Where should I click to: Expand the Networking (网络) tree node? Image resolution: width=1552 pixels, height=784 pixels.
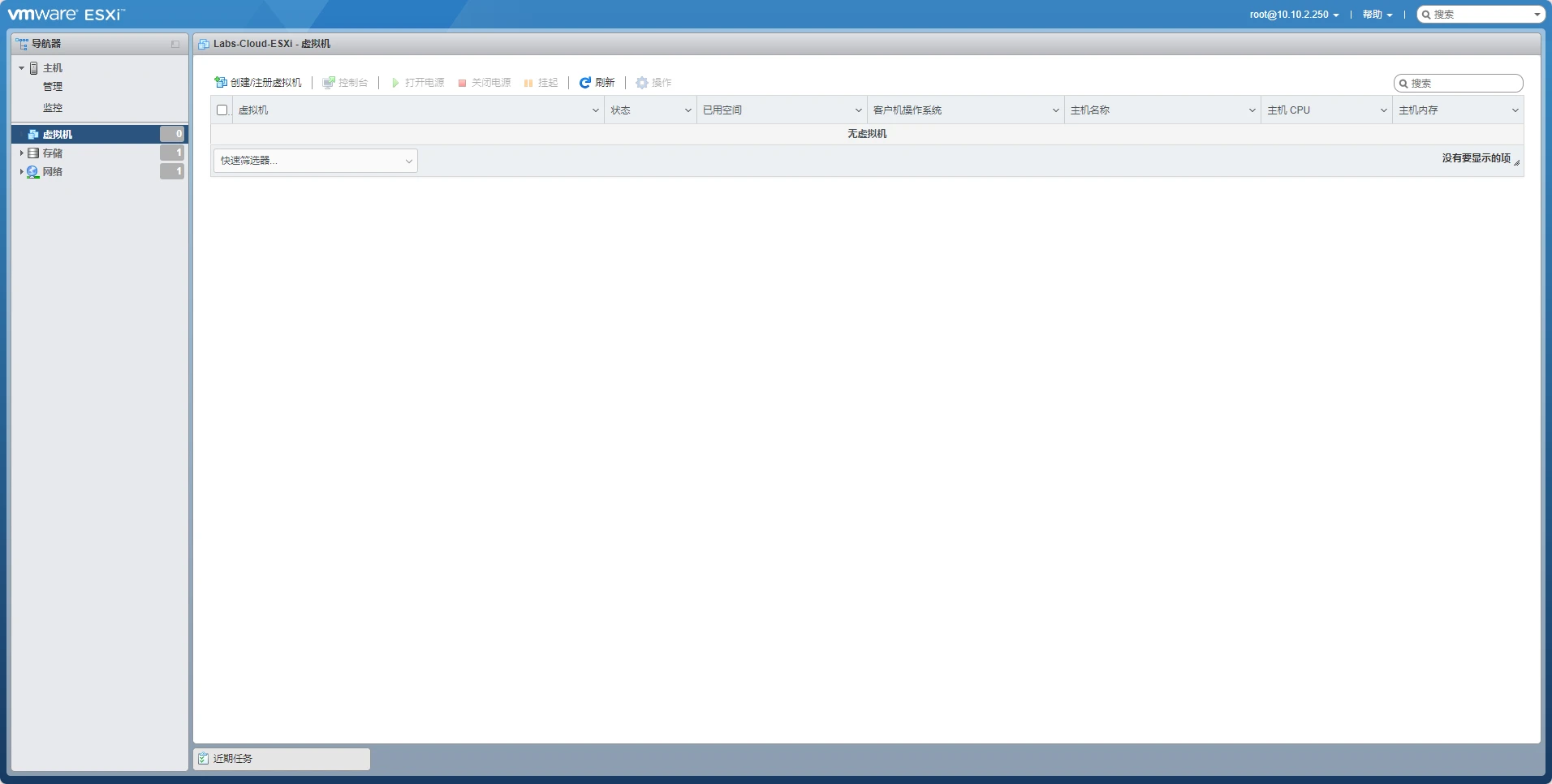pos(21,171)
